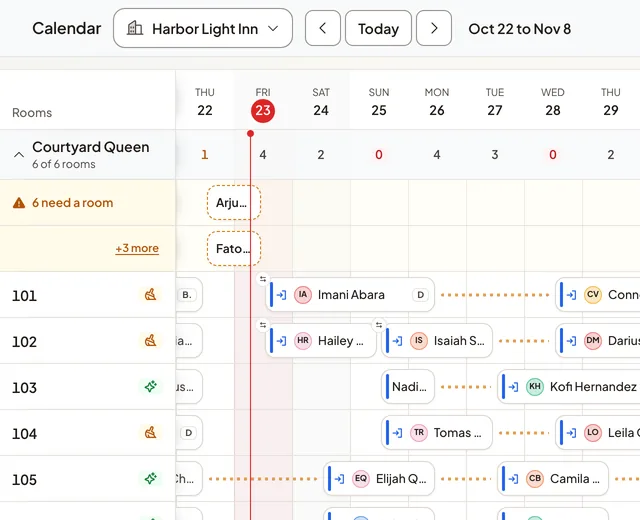Click check-in arrow icon on Tomas booking
This screenshot has height=520, width=640.
[x=397, y=433]
